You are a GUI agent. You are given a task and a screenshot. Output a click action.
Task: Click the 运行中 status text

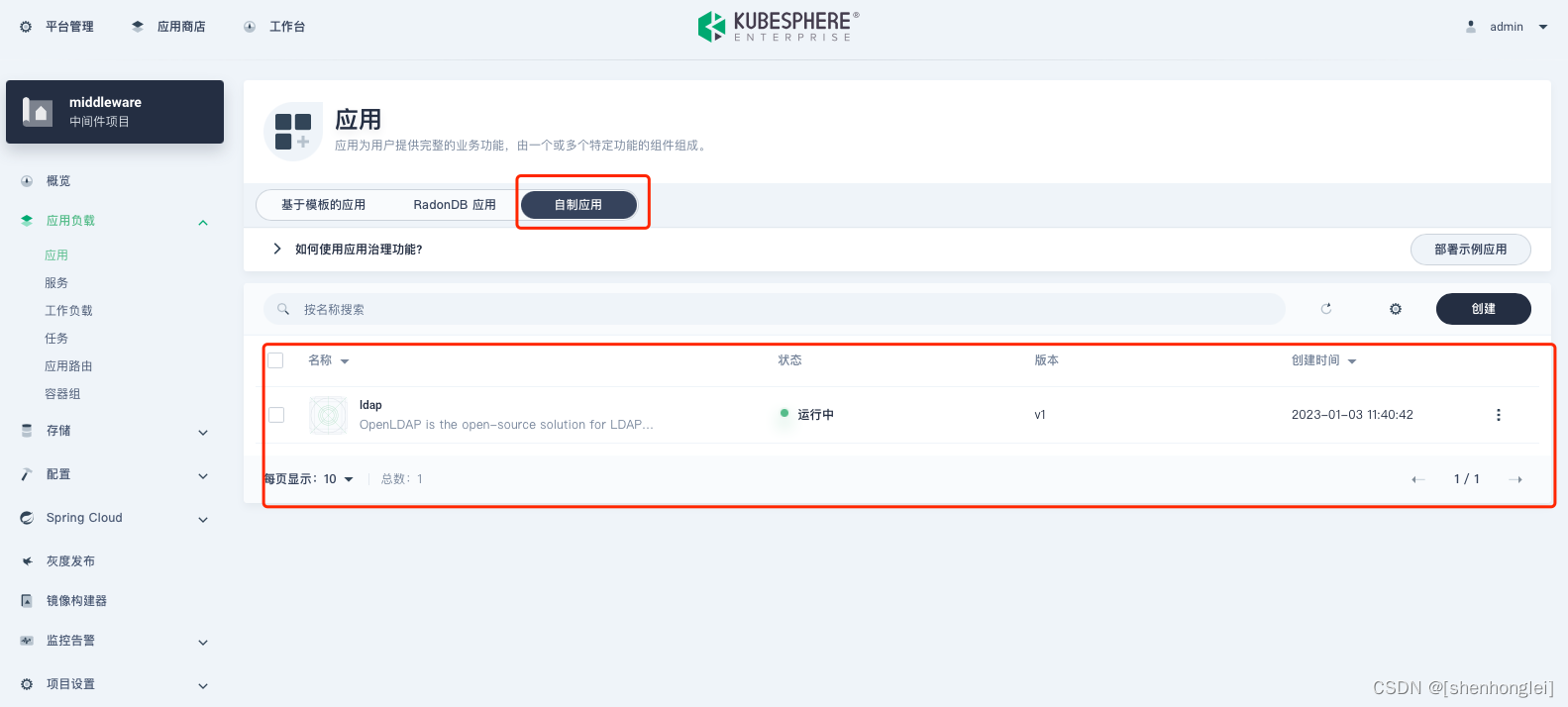[815, 415]
